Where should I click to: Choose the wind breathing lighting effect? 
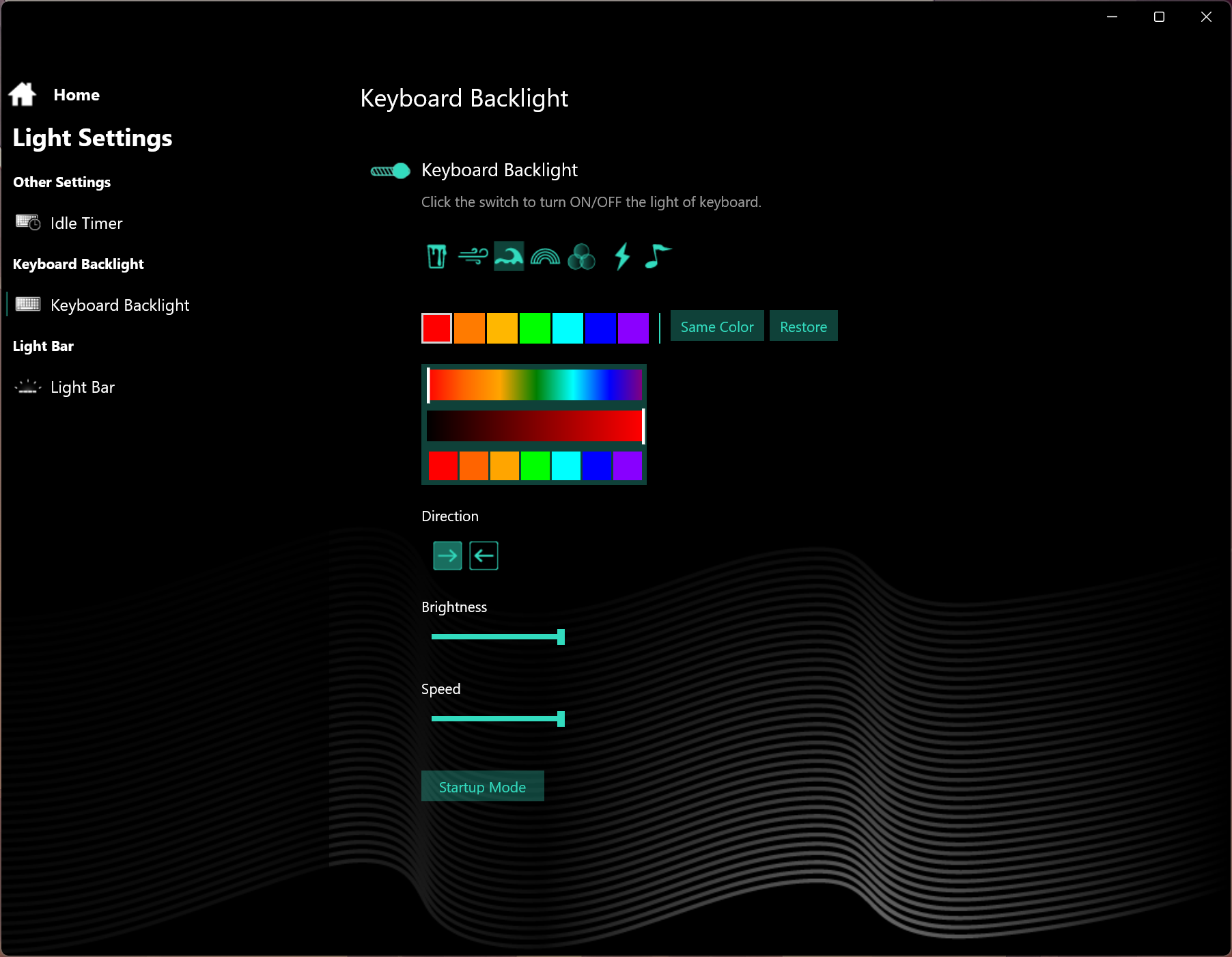coord(473,257)
